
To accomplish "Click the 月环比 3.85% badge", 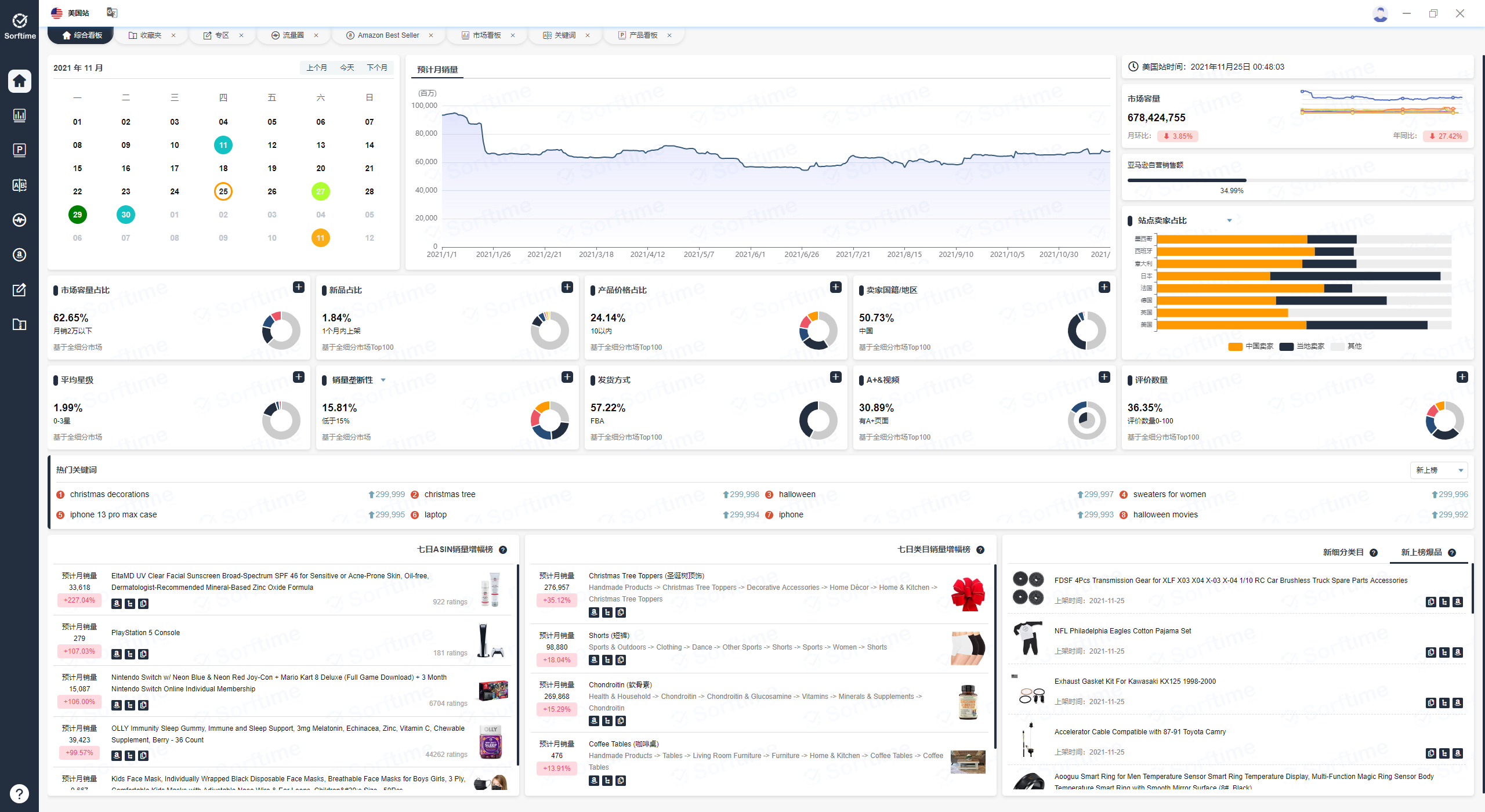I will pos(1178,136).
